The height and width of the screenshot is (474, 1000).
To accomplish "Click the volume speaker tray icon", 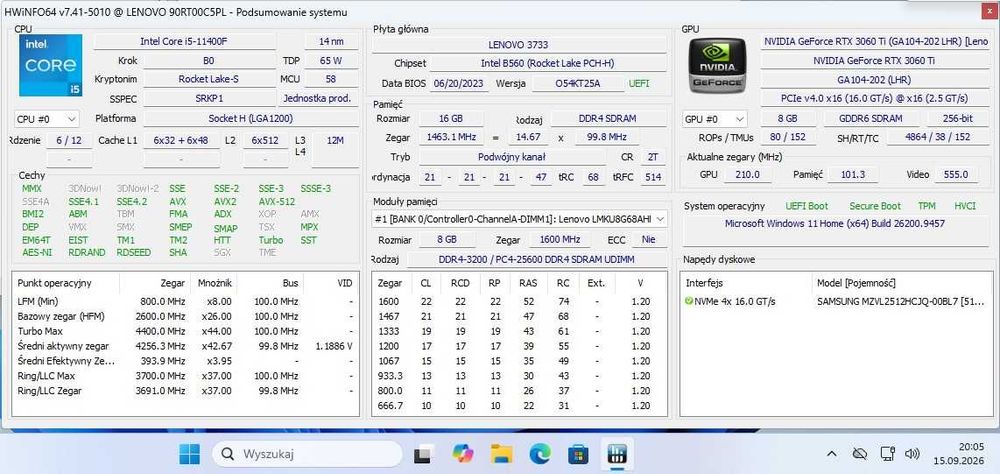I will pyautogui.click(x=912, y=454).
